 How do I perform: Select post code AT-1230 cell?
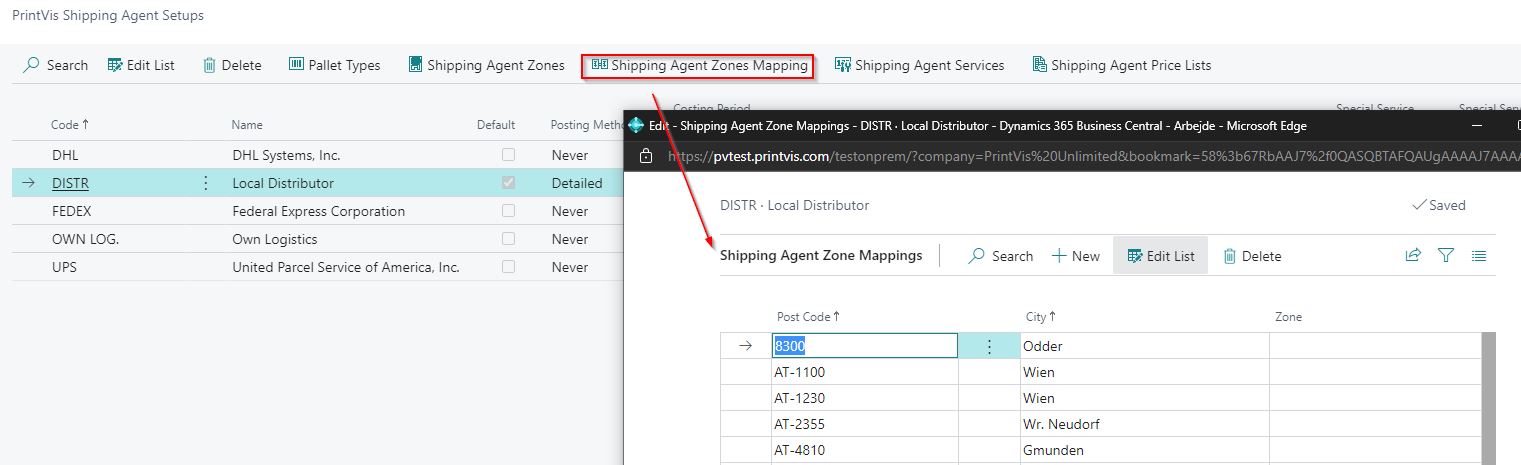pyautogui.click(x=864, y=398)
